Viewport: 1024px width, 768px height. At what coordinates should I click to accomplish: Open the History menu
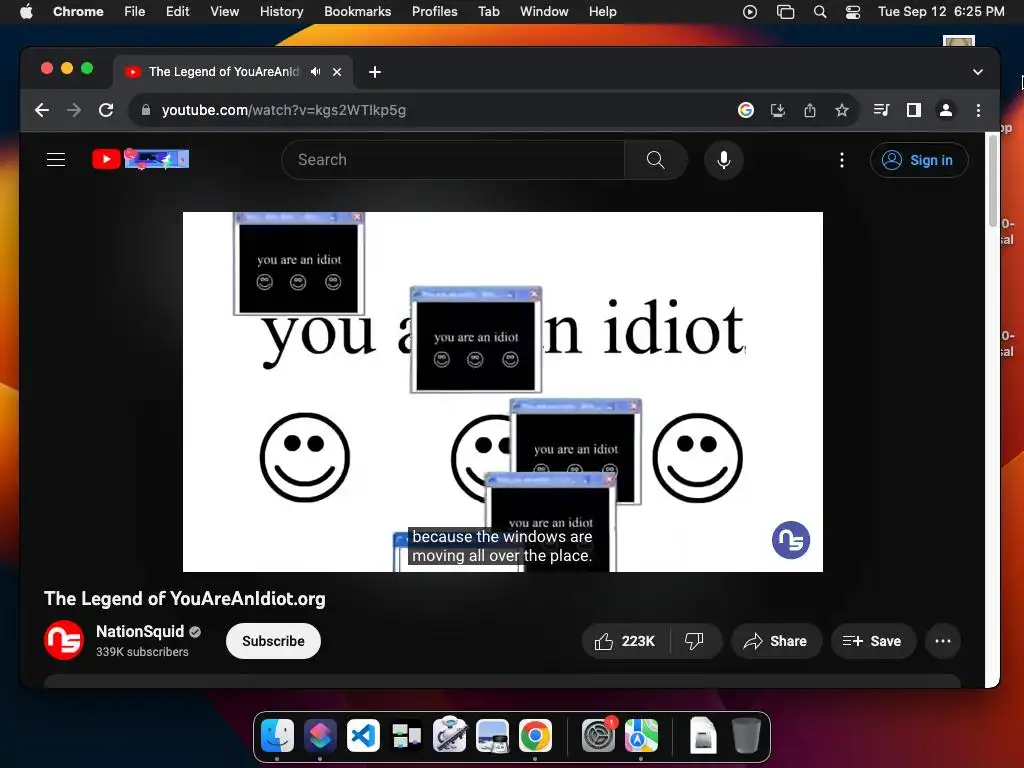(281, 11)
